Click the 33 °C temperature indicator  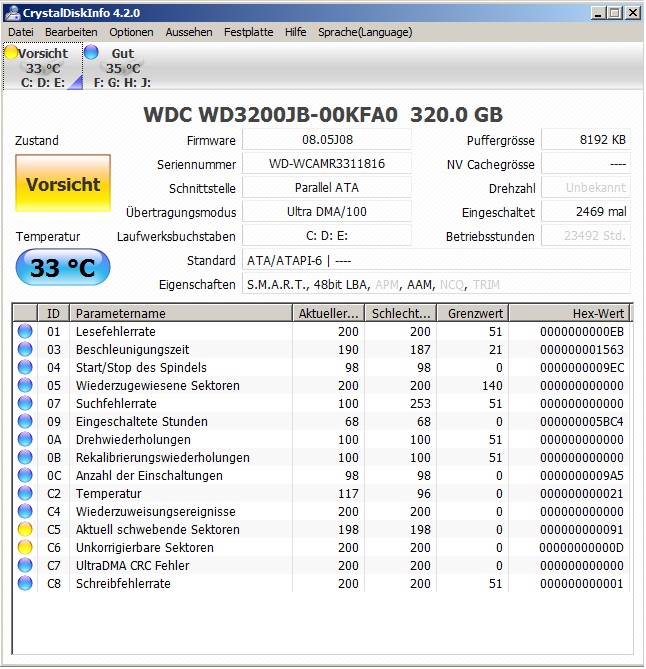pyautogui.click(x=63, y=268)
